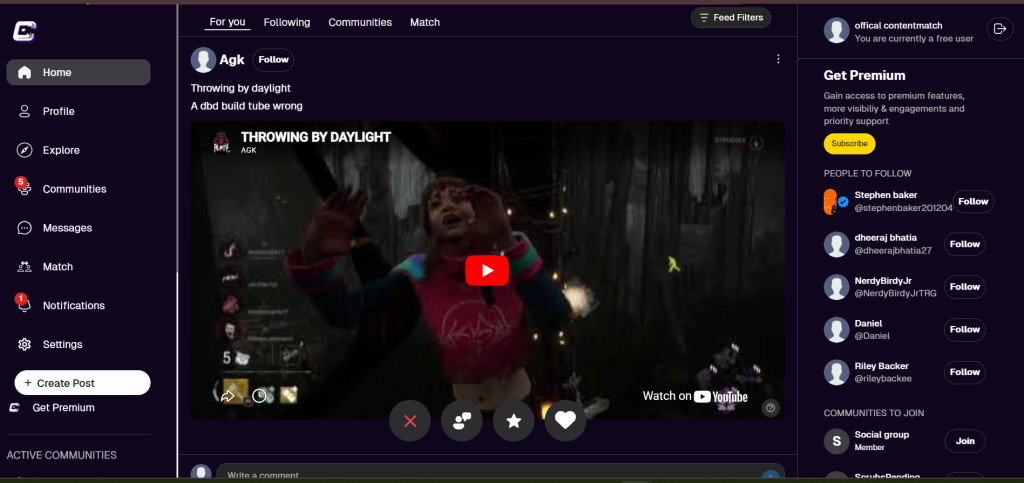The height and width of the screenshot is (483, 1024).
Task: Open the three-dot post options menu
Action: [x=778, y=59]
